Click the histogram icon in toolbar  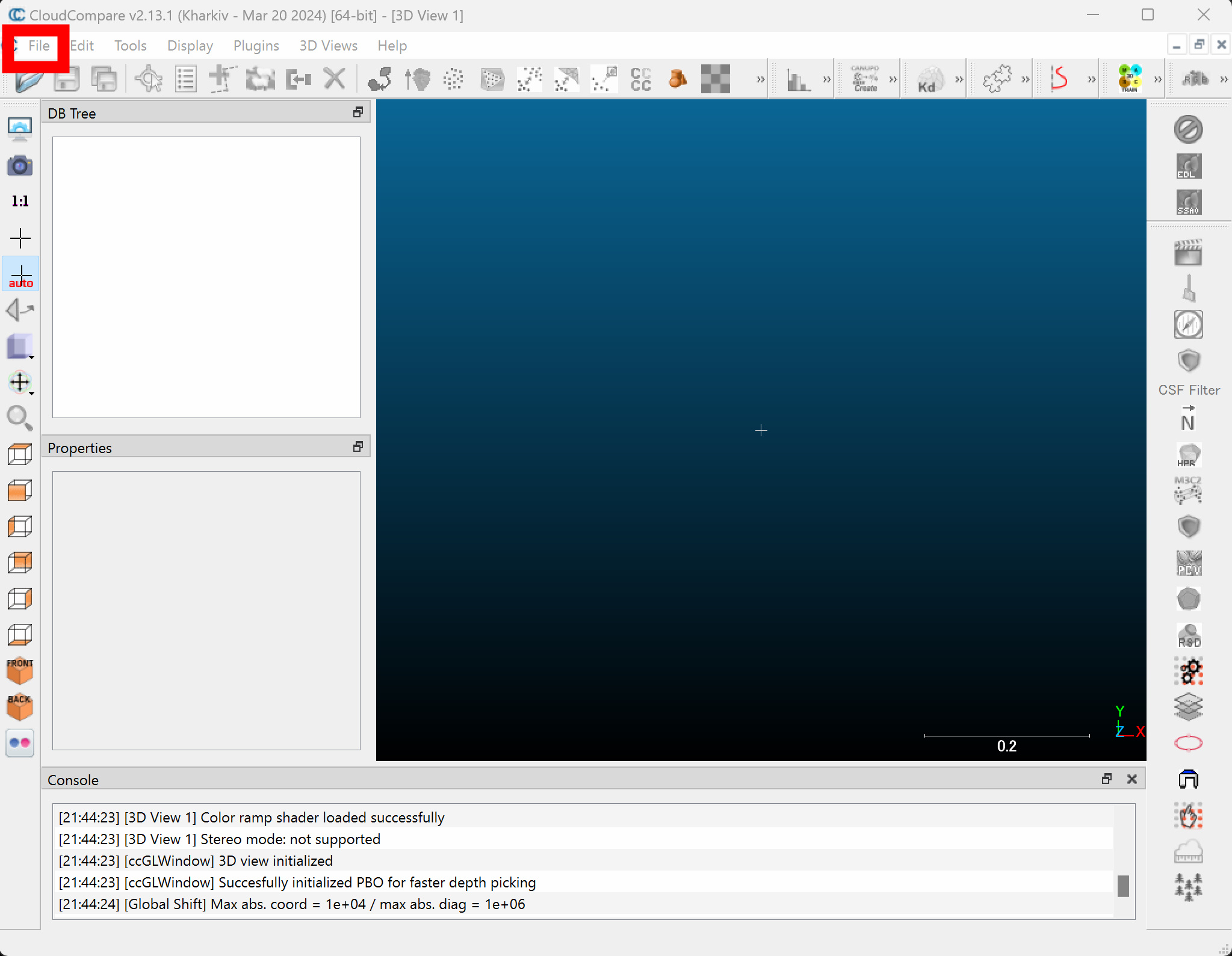tap(798, 79)
